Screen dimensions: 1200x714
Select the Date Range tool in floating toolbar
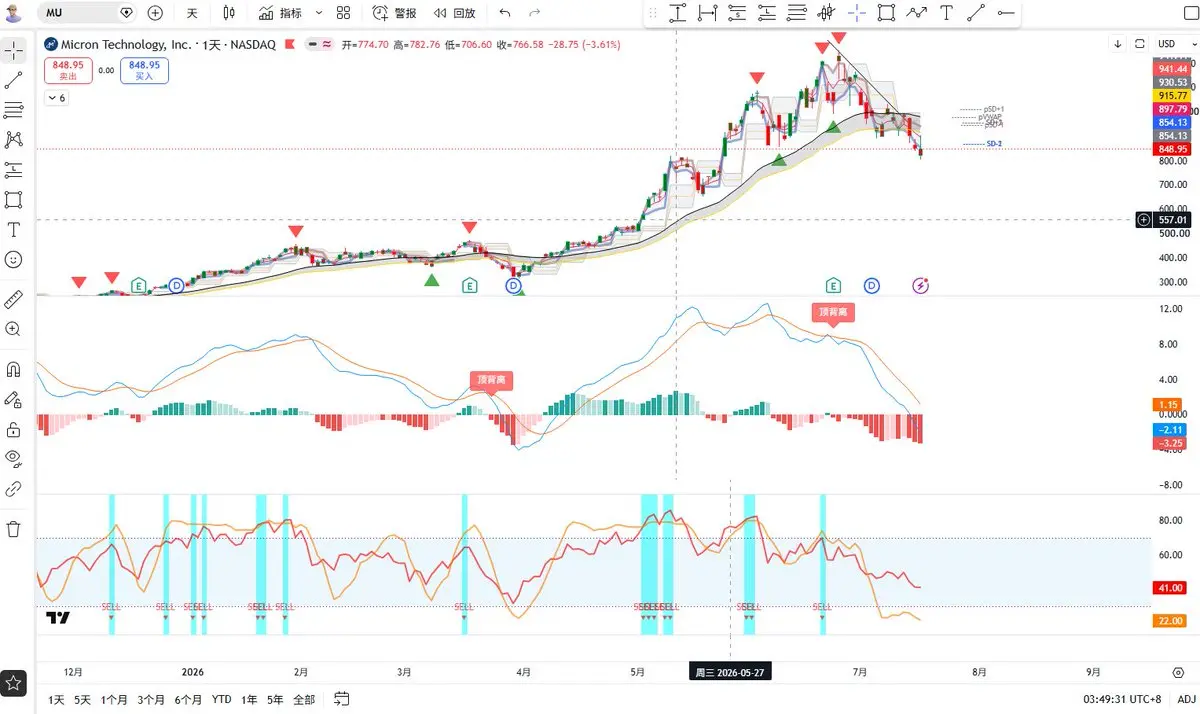tap(708, 13)
